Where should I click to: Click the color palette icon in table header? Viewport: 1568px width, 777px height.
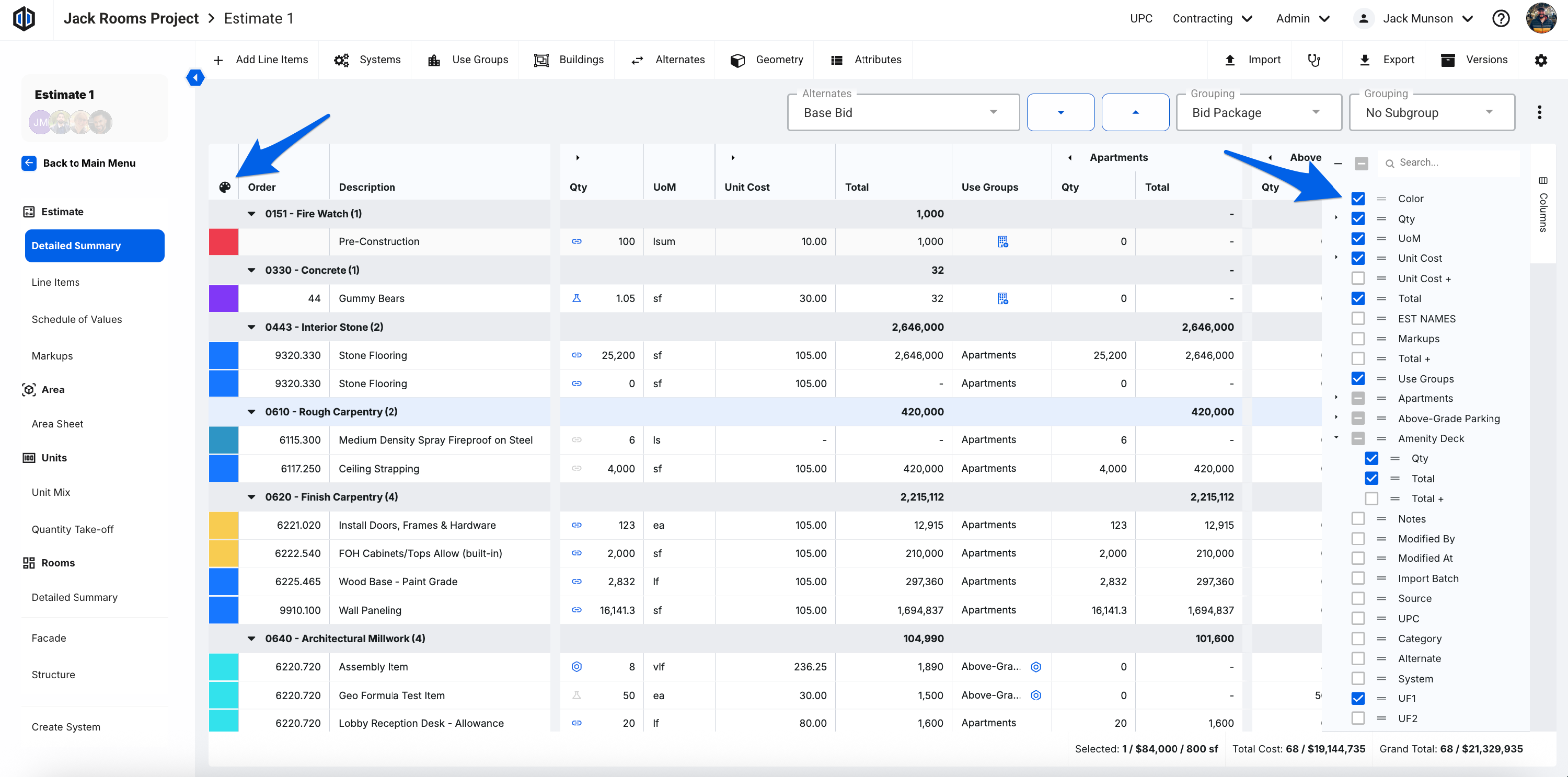coord(225,188)
